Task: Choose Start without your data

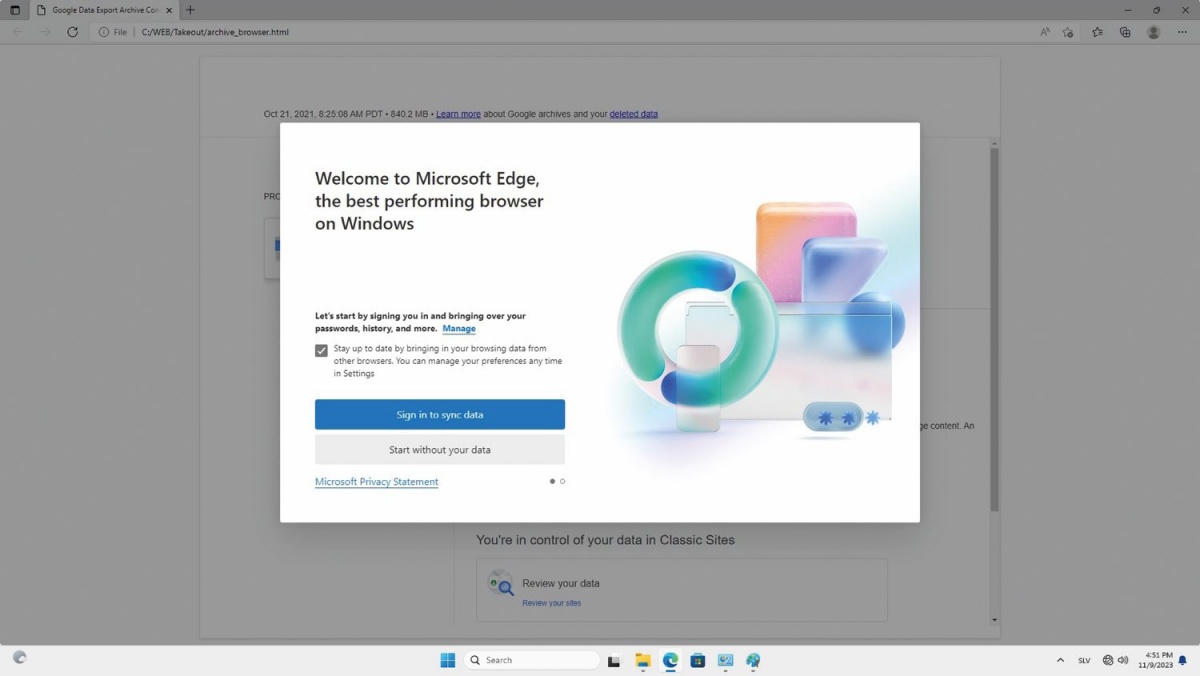Action: pos(440,450)
